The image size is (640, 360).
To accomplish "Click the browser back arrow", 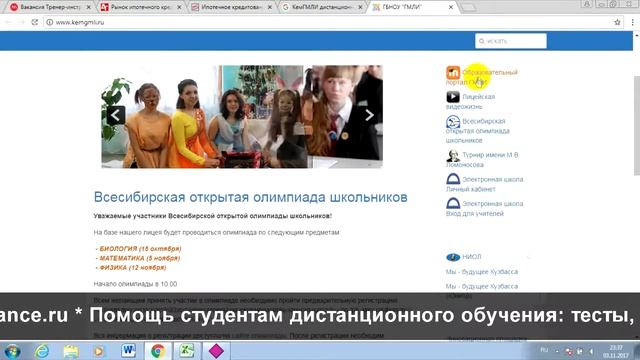I will point(8,22).
